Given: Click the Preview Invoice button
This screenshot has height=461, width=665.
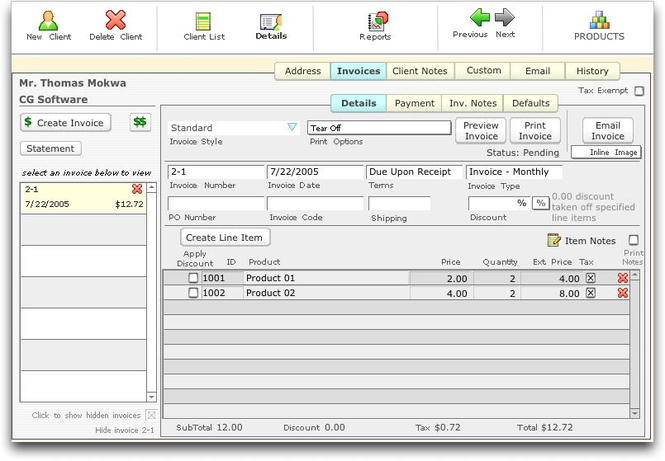Looking at the screenshot, I should 481,131.
